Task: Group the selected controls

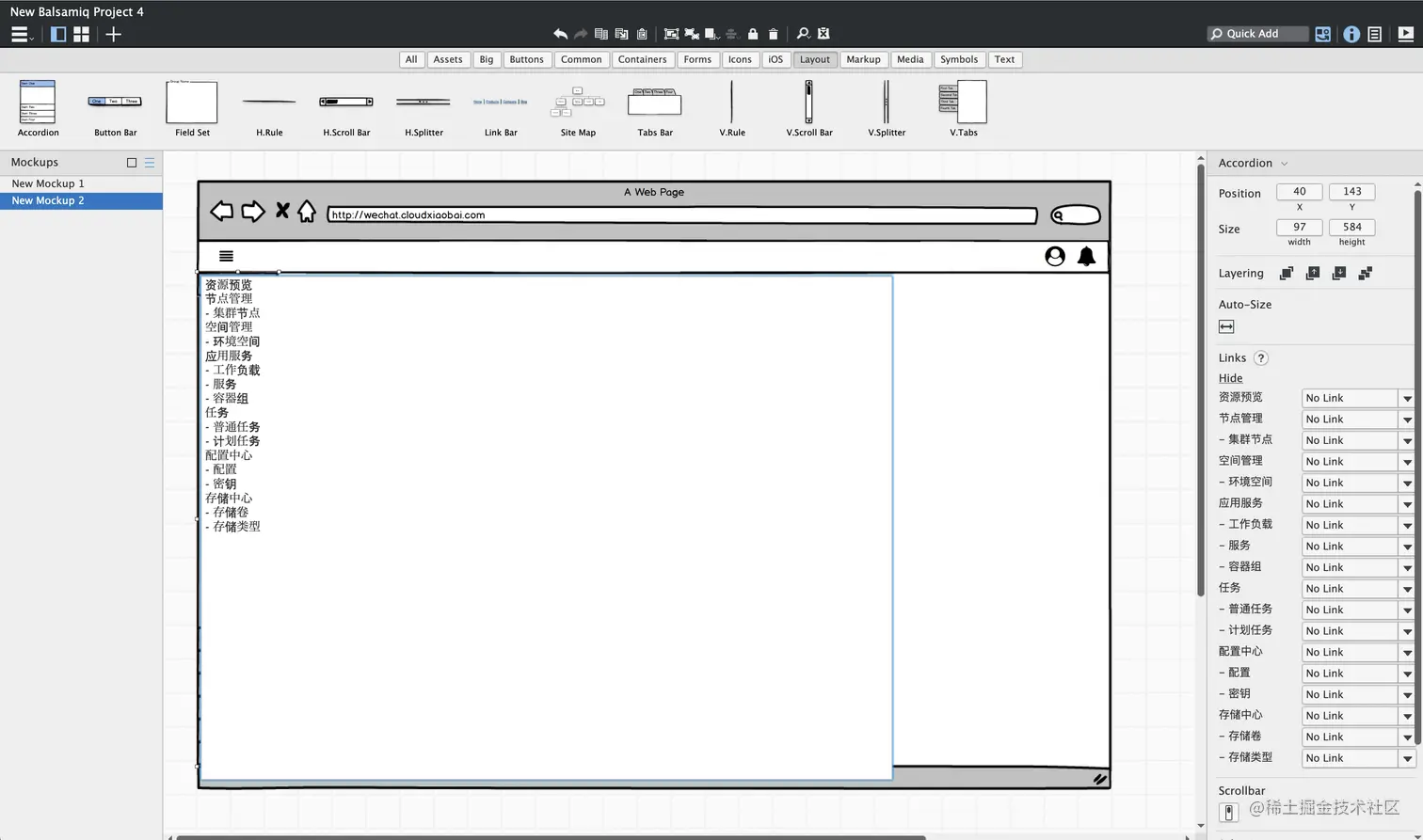Action: (x=671, y=34)
